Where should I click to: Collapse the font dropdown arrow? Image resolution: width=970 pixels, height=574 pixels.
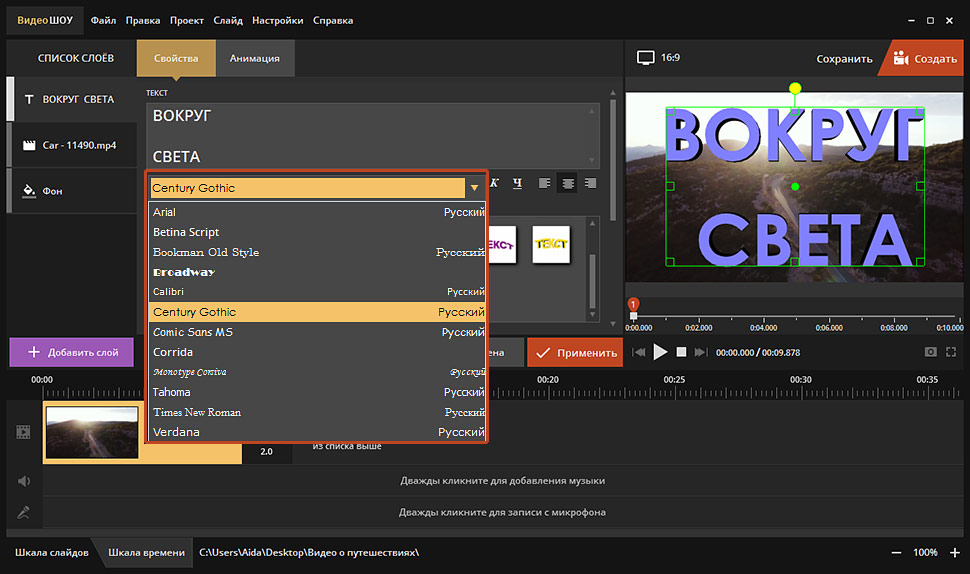tap(474, 187)
